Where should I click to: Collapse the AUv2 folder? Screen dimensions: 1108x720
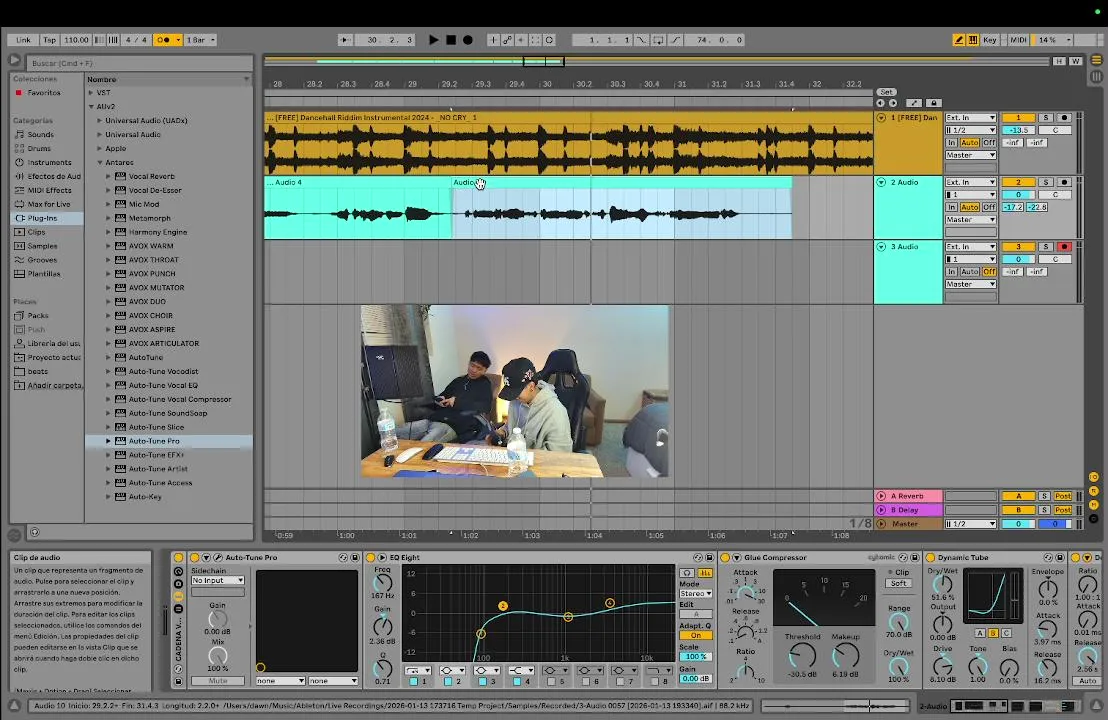[x=91, y=107]
